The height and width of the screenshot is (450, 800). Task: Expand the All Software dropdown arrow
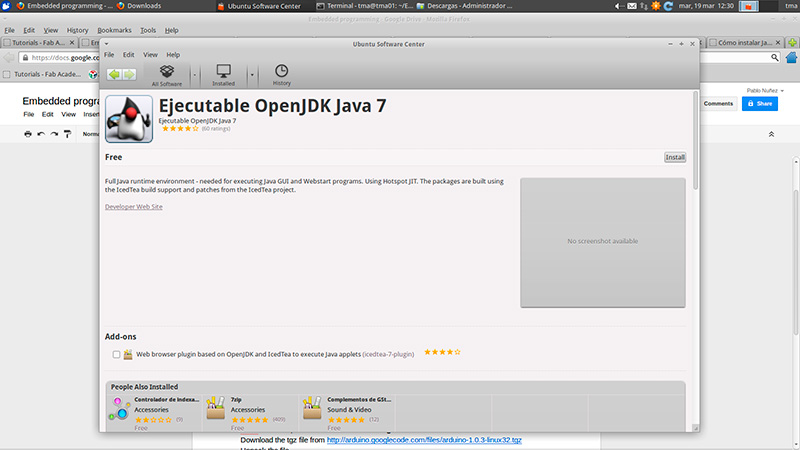194,75
